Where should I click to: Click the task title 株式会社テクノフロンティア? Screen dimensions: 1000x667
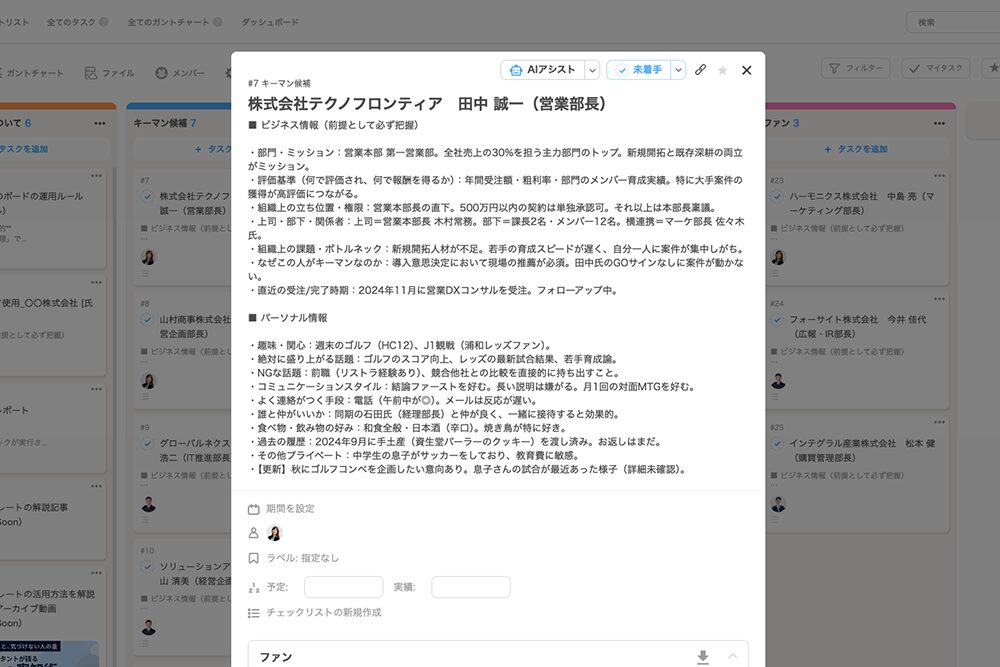pyautogui.click(x=345, y=103)
